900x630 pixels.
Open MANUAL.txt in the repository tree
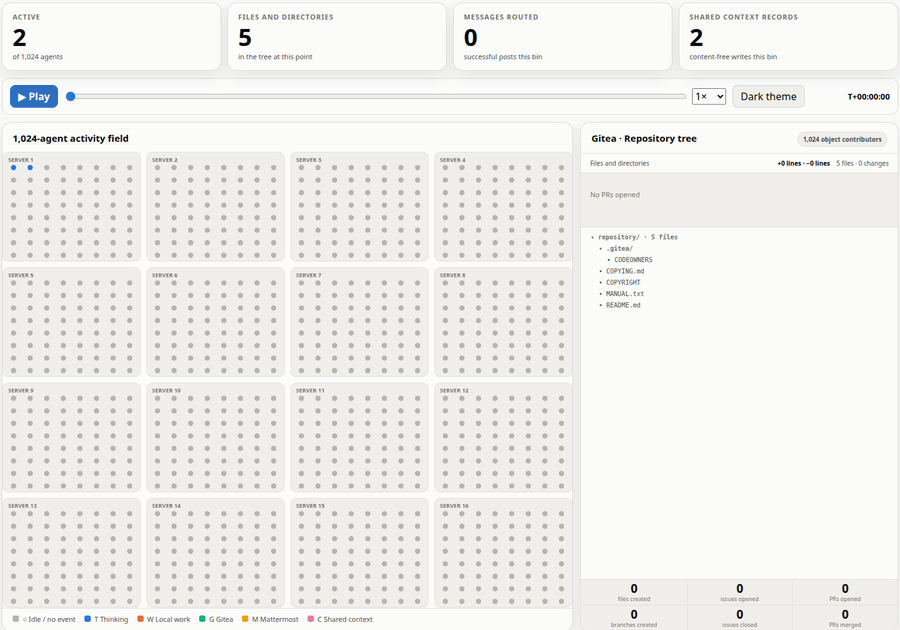(625, 294)
